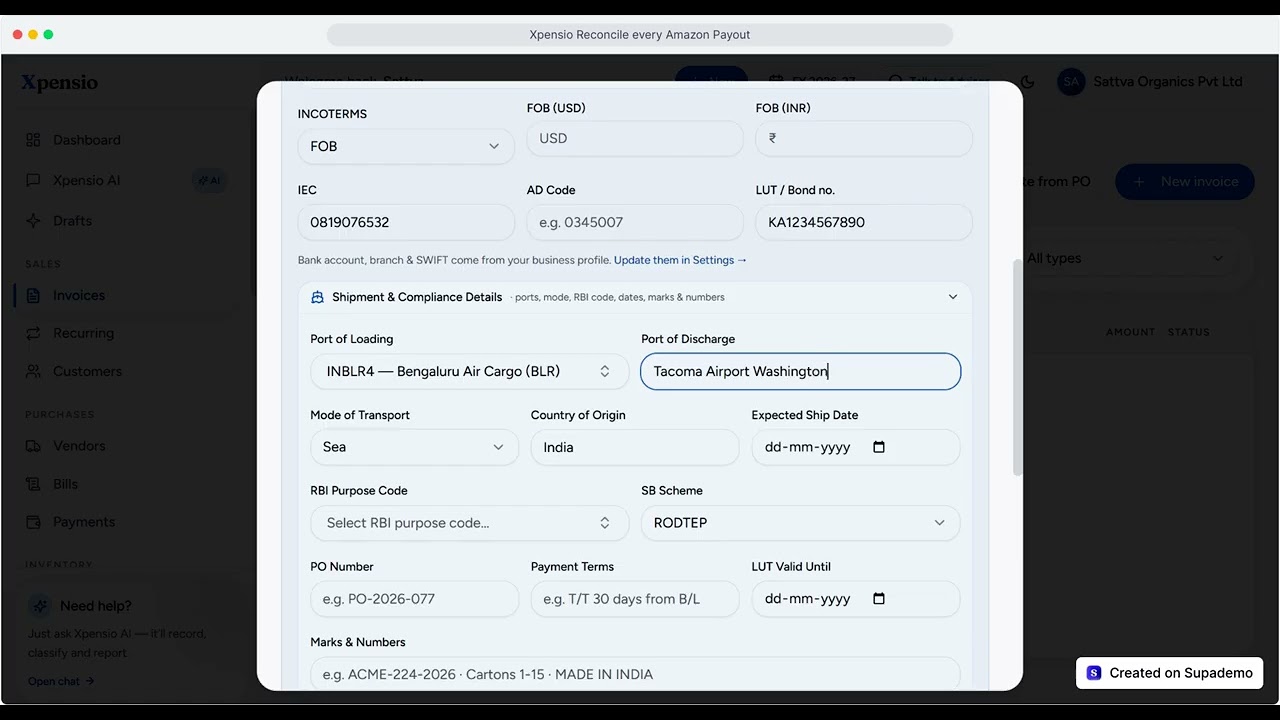
Task: Click the Marks & Numbers input field
Action: pyautogui.click(x=635, y=674)
